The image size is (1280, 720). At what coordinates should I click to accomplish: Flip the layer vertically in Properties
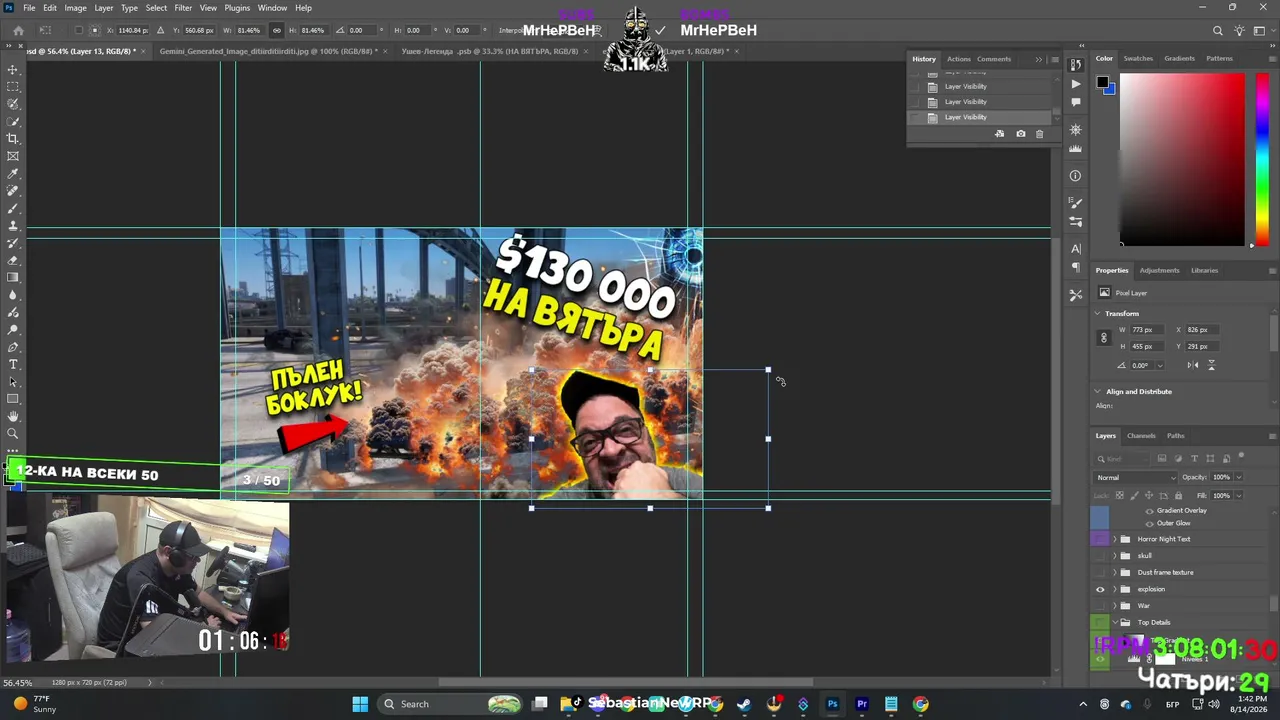click(x=1211, y=365)
